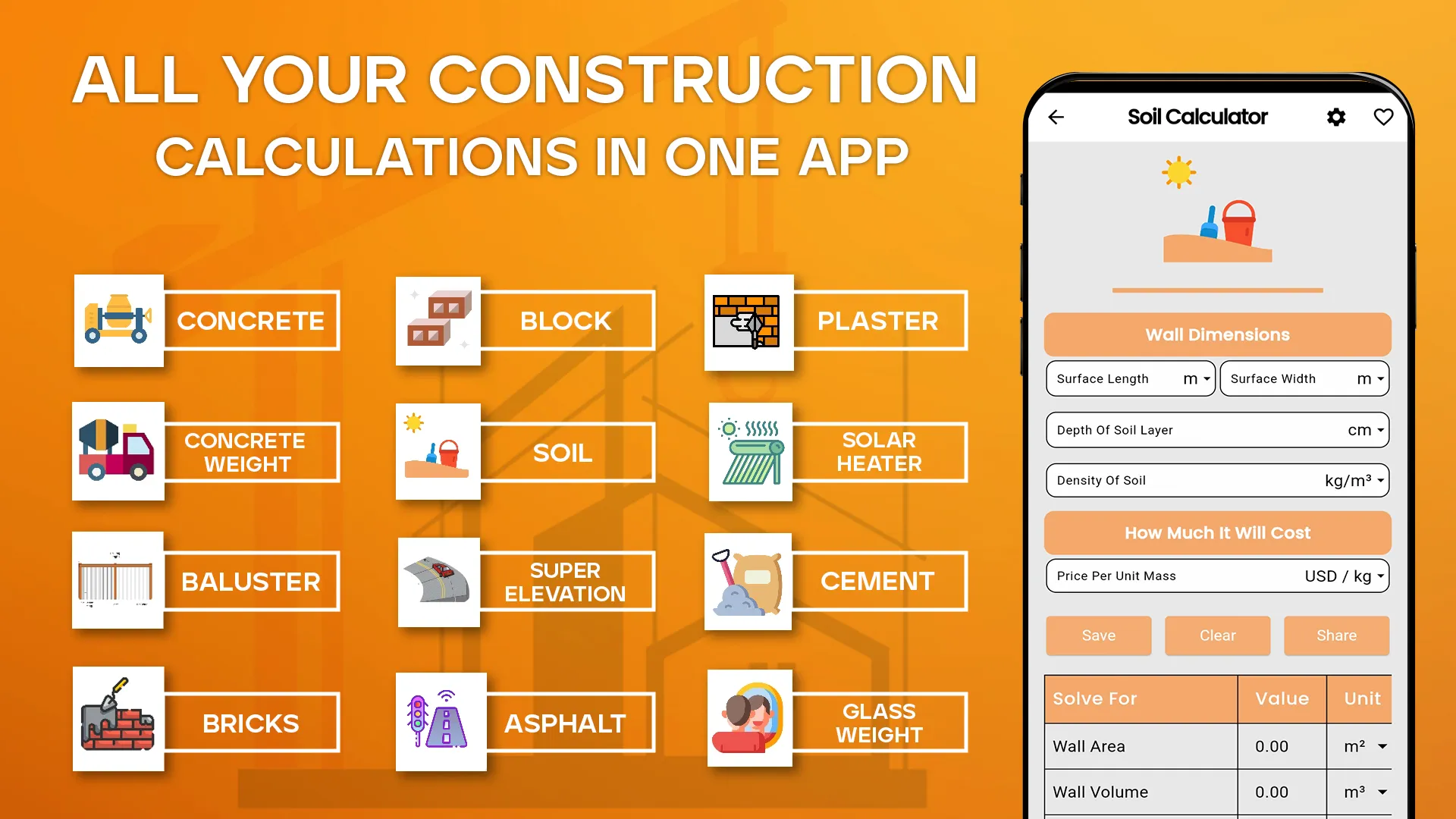Viewport: 1456px width, 819px height.
Task: Click the Share button
Action: tap(1335, 635)
